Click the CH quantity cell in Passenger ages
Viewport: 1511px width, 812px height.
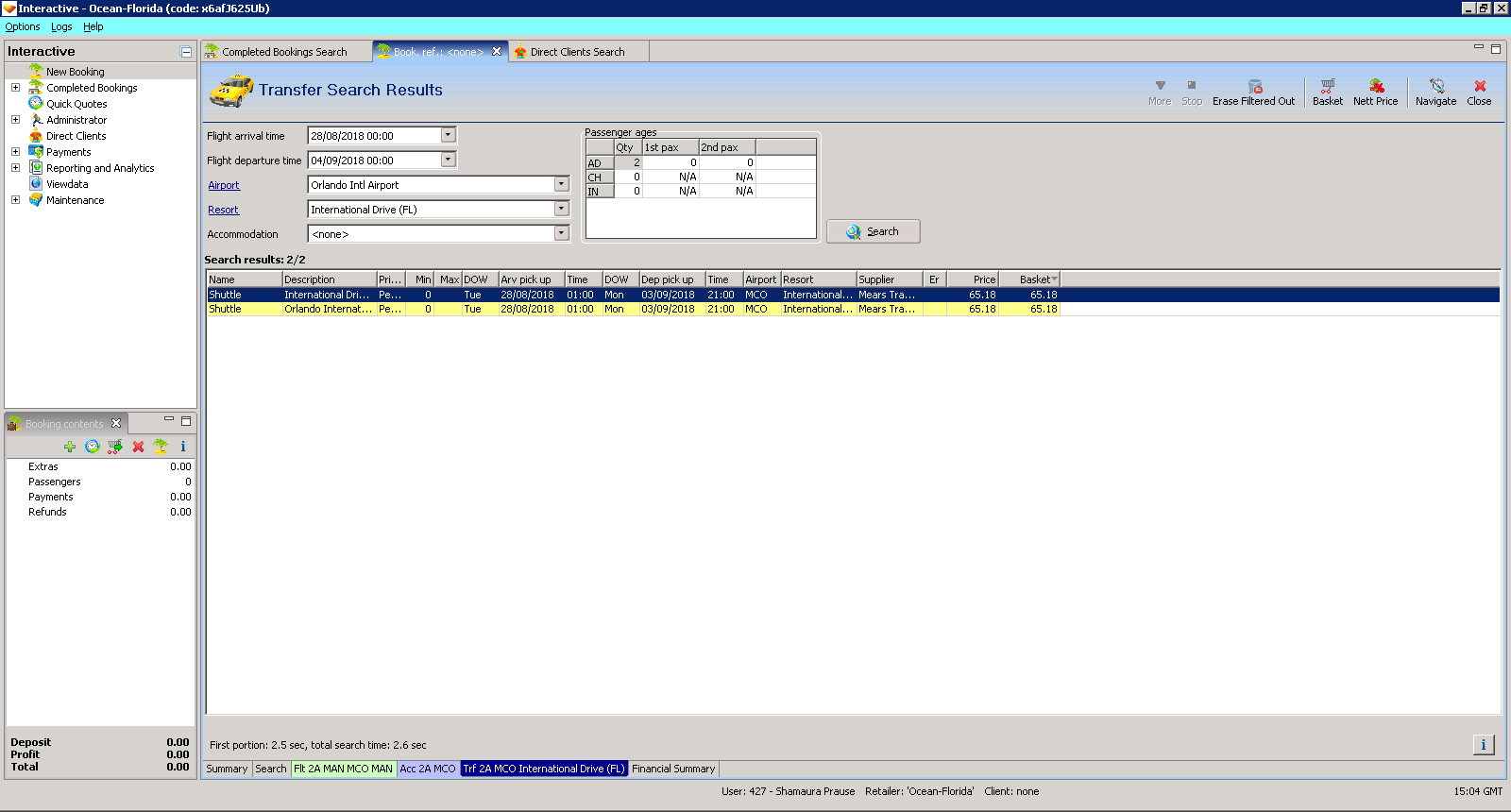pos(628,177)
